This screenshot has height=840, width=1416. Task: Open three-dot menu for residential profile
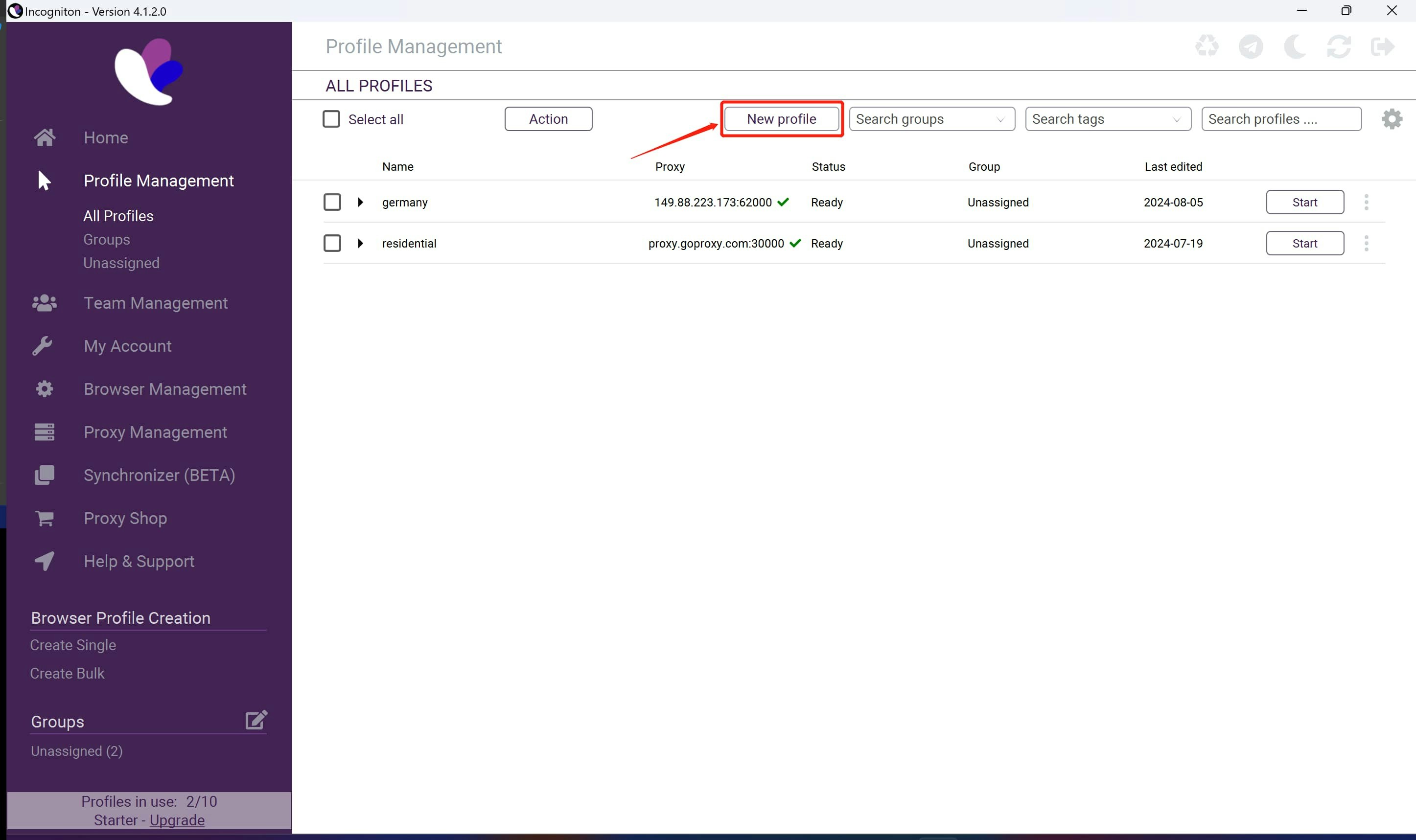pos(1366,244)
